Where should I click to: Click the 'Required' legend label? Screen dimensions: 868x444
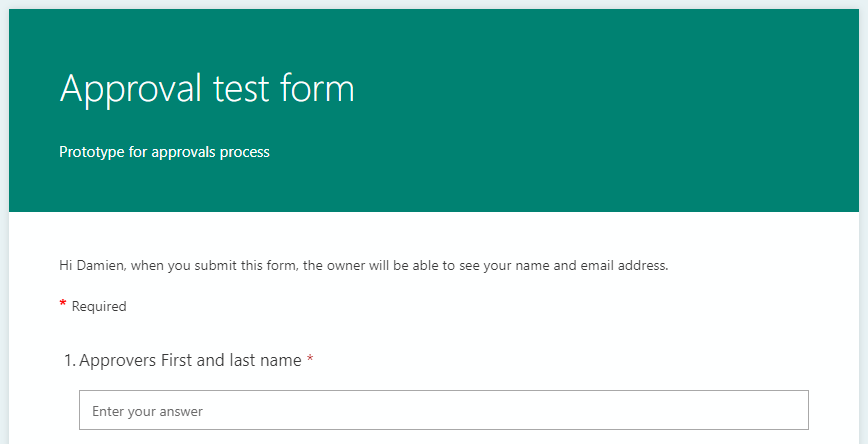tap(99, 306)
